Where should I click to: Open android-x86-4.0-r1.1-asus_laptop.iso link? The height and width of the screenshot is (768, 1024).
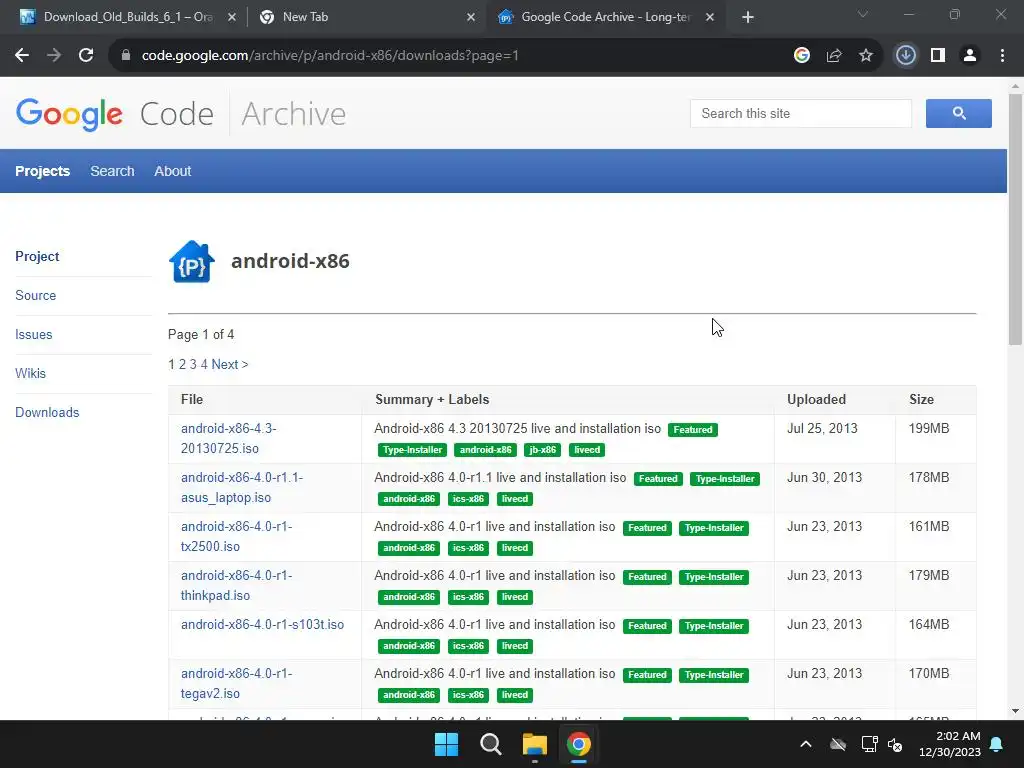(242, 487)
